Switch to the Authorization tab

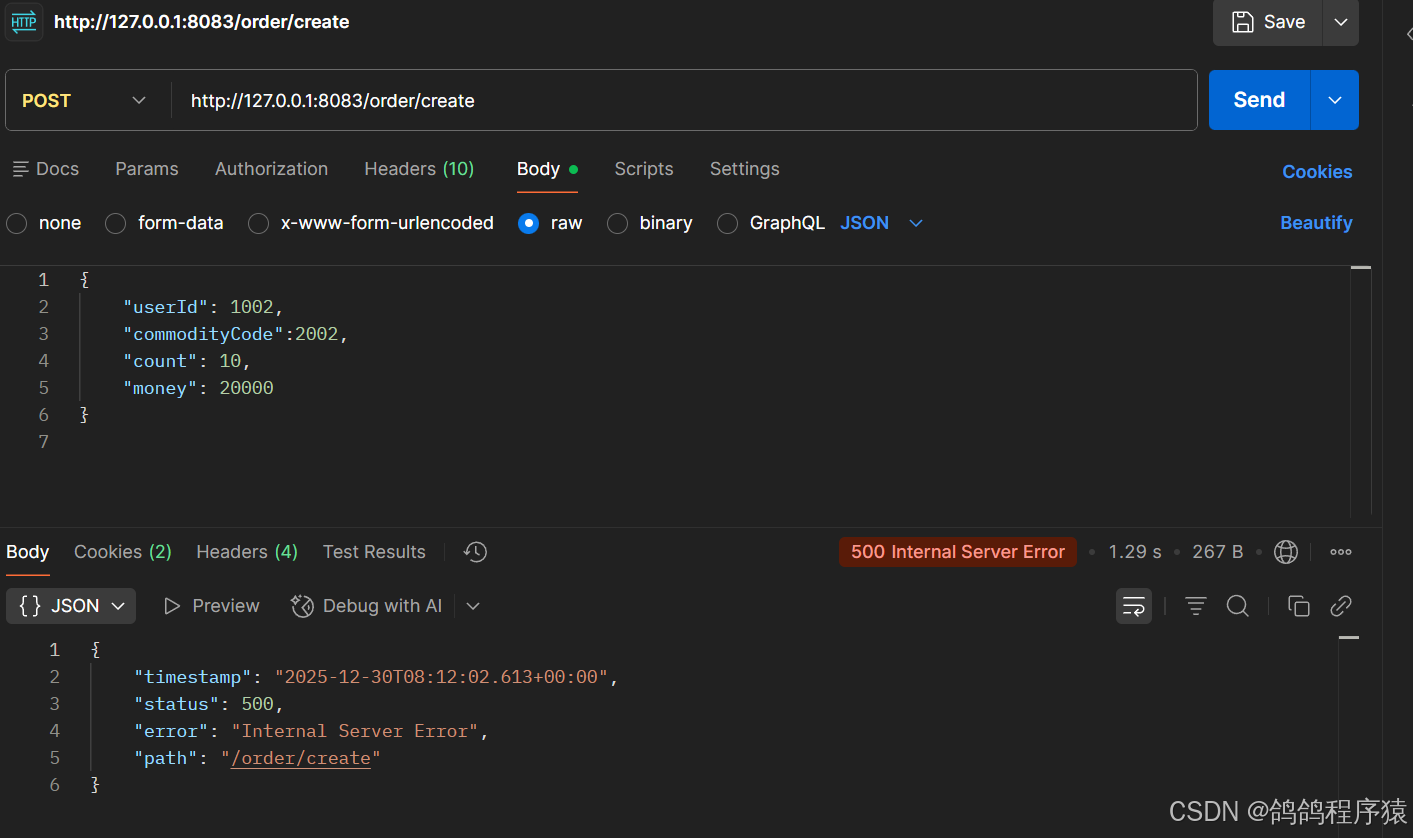271,169
